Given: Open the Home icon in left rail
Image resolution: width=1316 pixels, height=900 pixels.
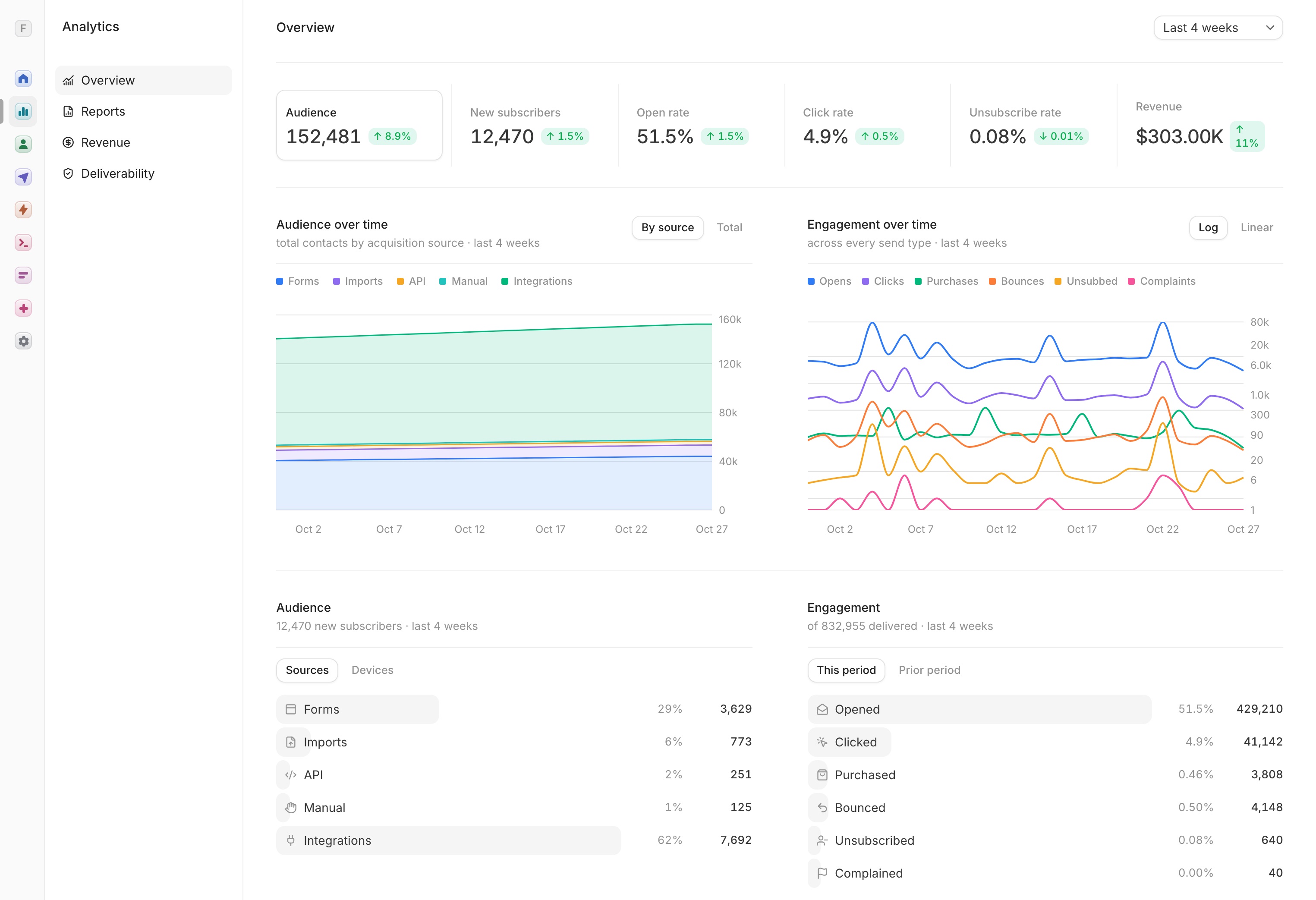Looking at the screenshot, I should (23, 79).
